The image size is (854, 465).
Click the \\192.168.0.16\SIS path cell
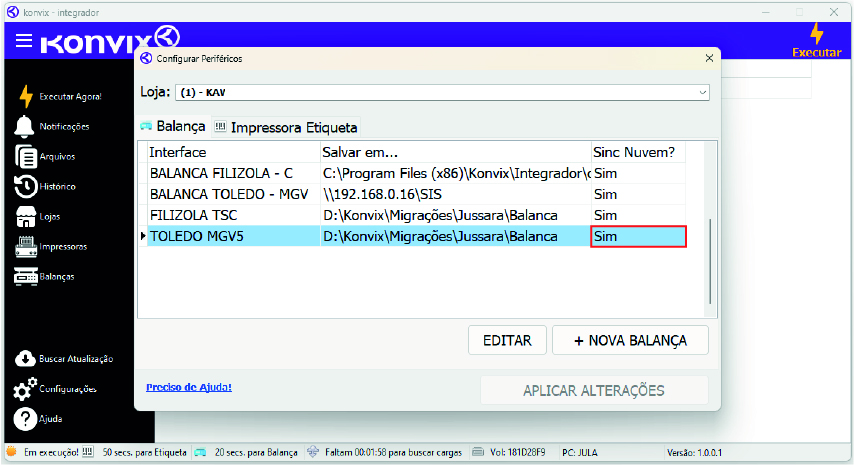(x=456, y=194)
